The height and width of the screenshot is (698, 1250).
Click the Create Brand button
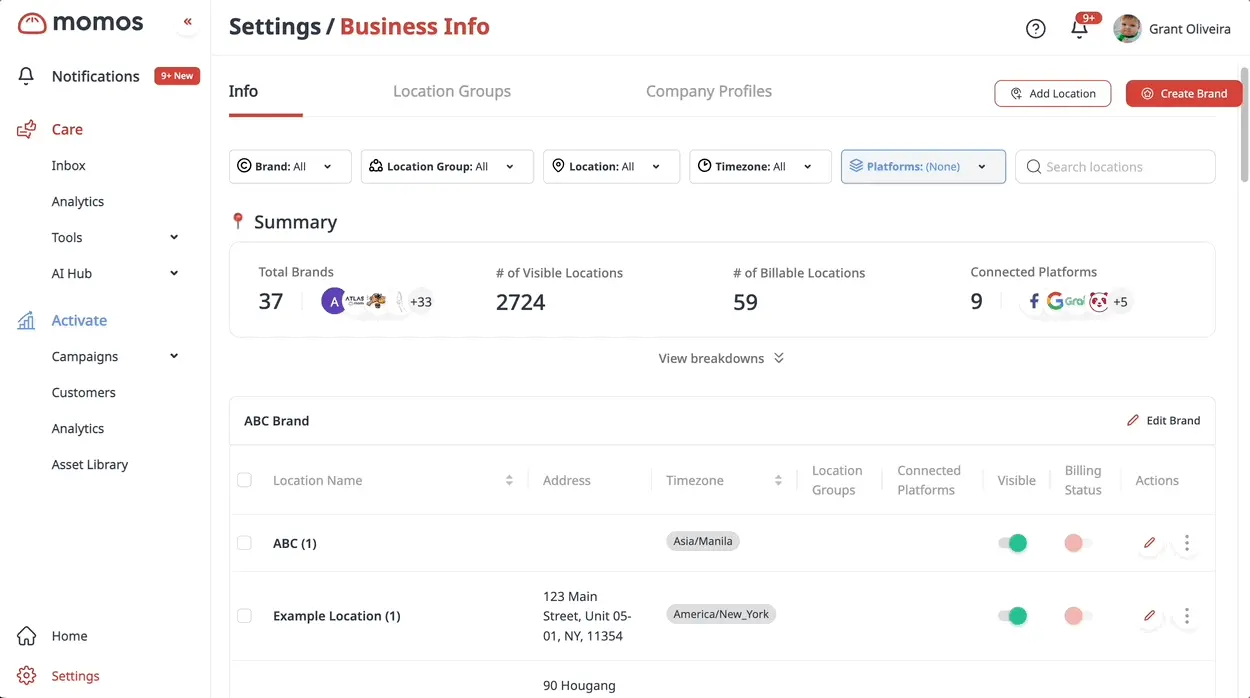point(1184,94)
